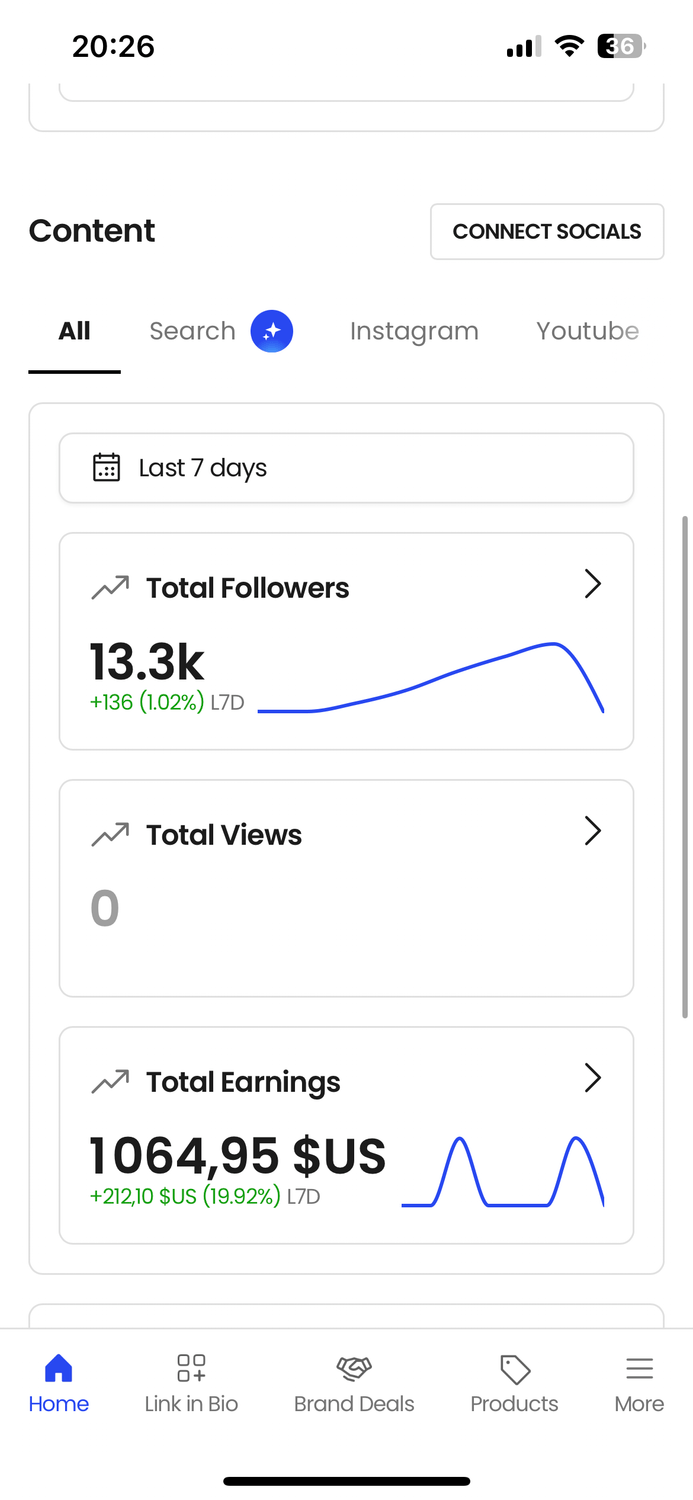Open the Link in Bio grid icon
This screenshot has height=1500, width=693.
(191, 1367)
